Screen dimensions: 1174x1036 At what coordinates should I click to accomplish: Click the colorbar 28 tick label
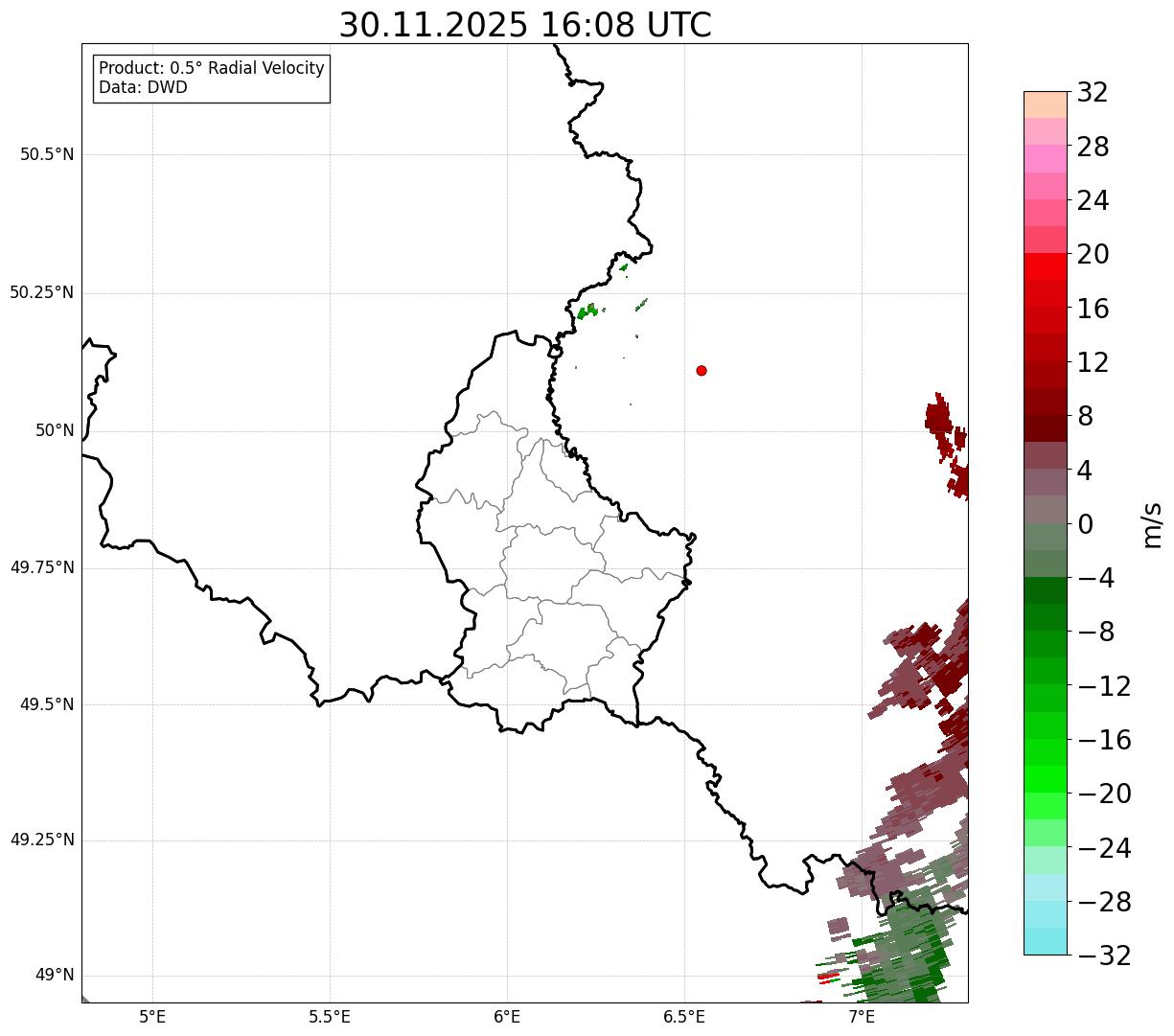pos(1093,147)
